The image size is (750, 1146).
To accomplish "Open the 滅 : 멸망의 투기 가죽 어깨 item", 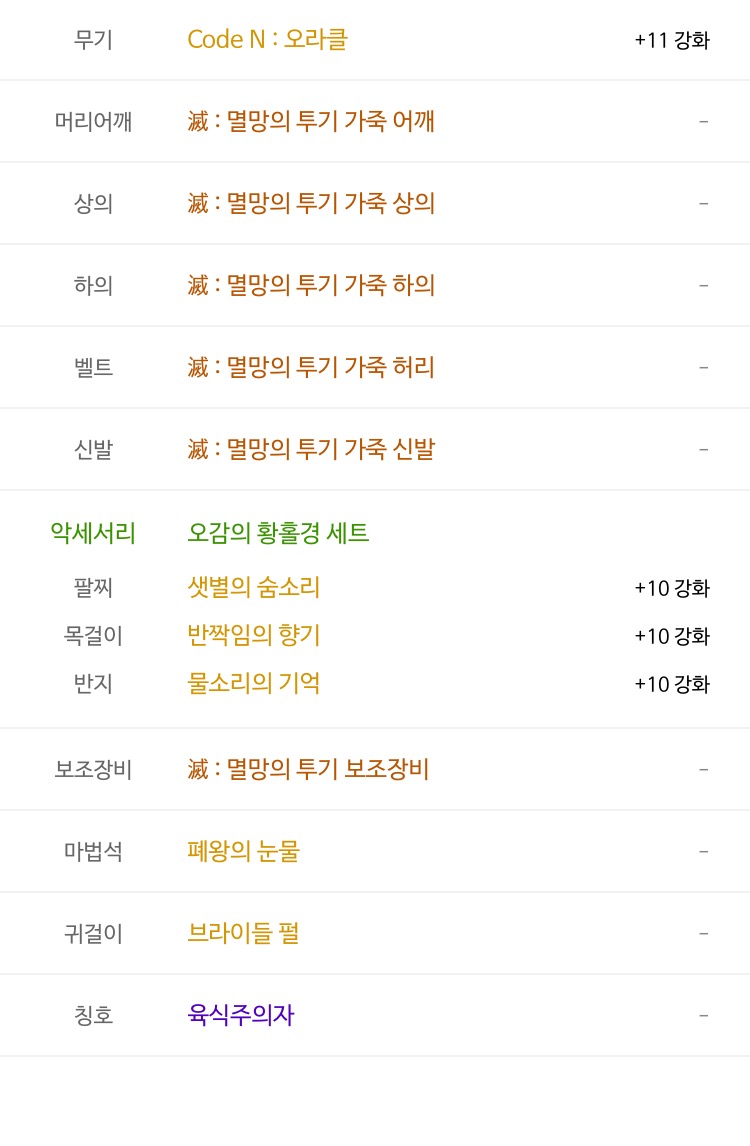I will [x=310, y=122].
